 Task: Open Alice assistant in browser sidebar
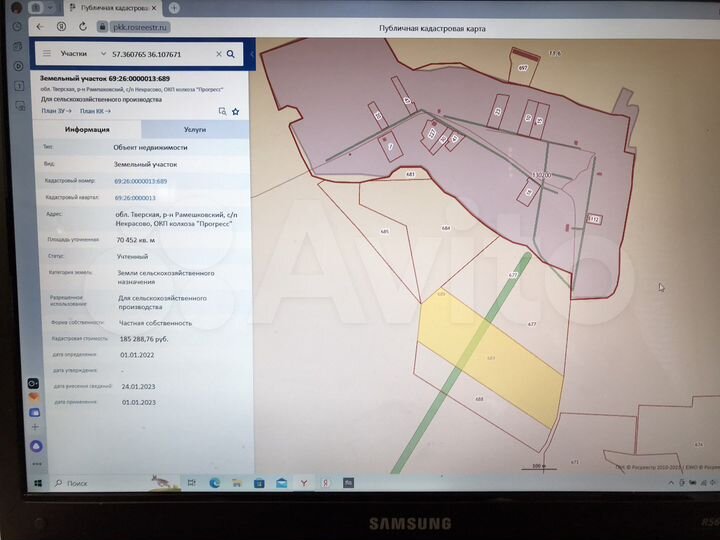coord(36,445)
